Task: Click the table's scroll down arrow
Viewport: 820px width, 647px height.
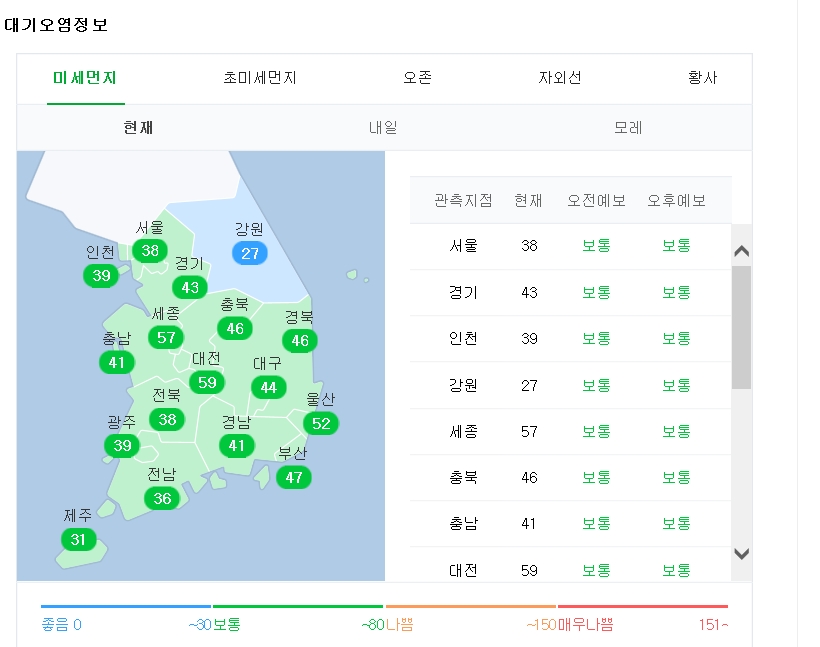Action: (742, 553)
